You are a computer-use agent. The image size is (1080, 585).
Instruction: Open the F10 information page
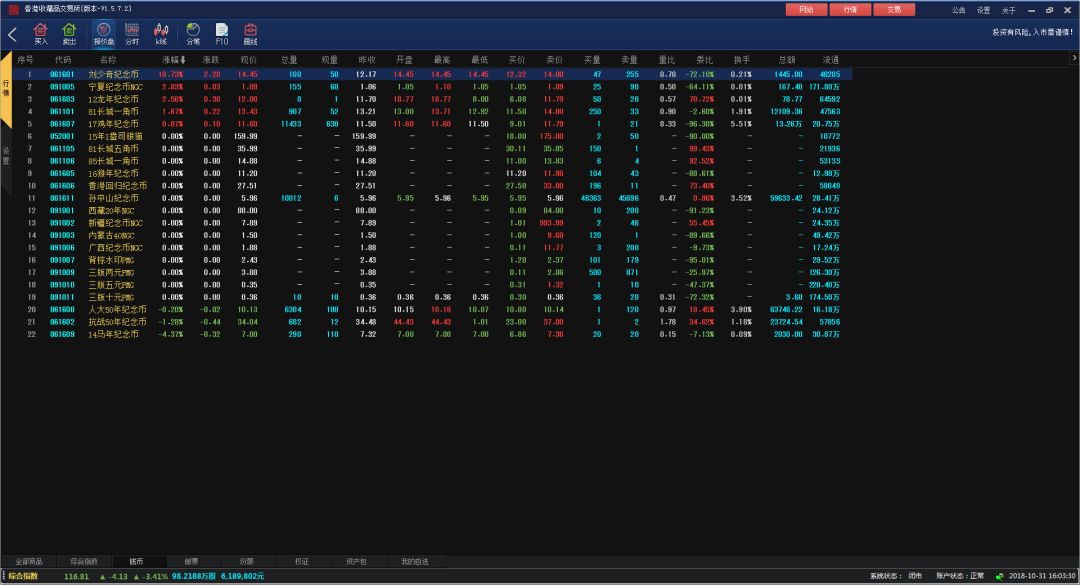[x=222, y=34]
